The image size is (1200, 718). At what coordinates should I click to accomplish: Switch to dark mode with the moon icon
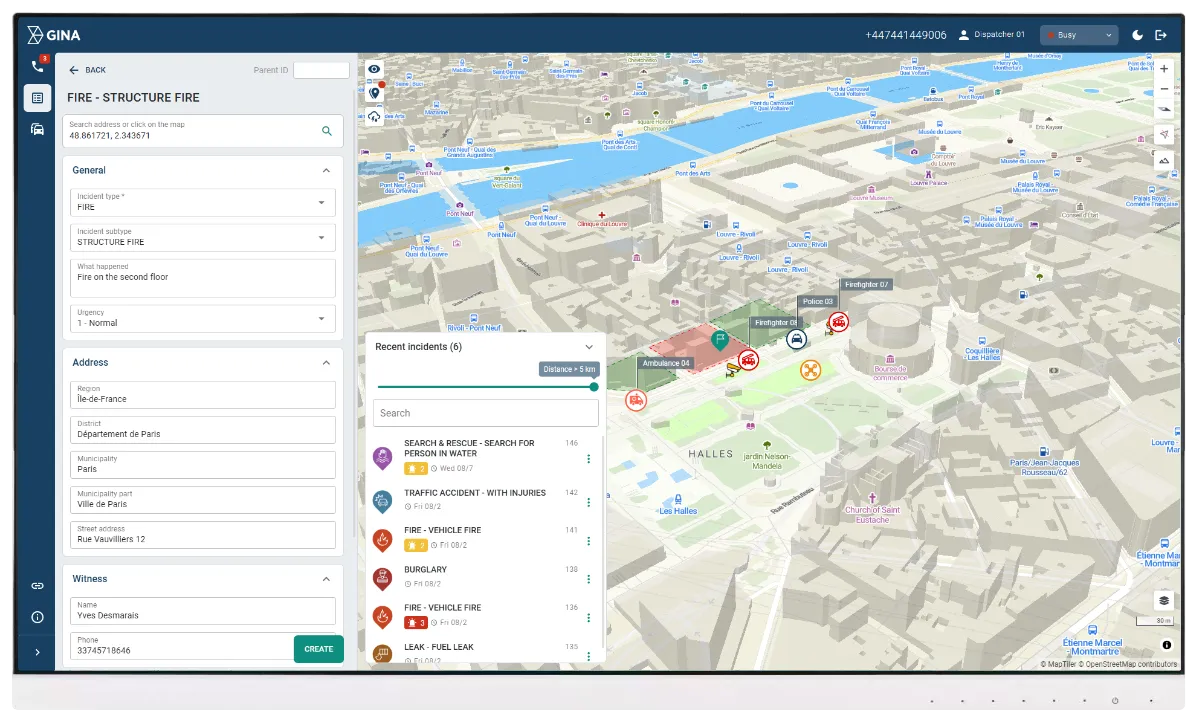coord(1137,34)
